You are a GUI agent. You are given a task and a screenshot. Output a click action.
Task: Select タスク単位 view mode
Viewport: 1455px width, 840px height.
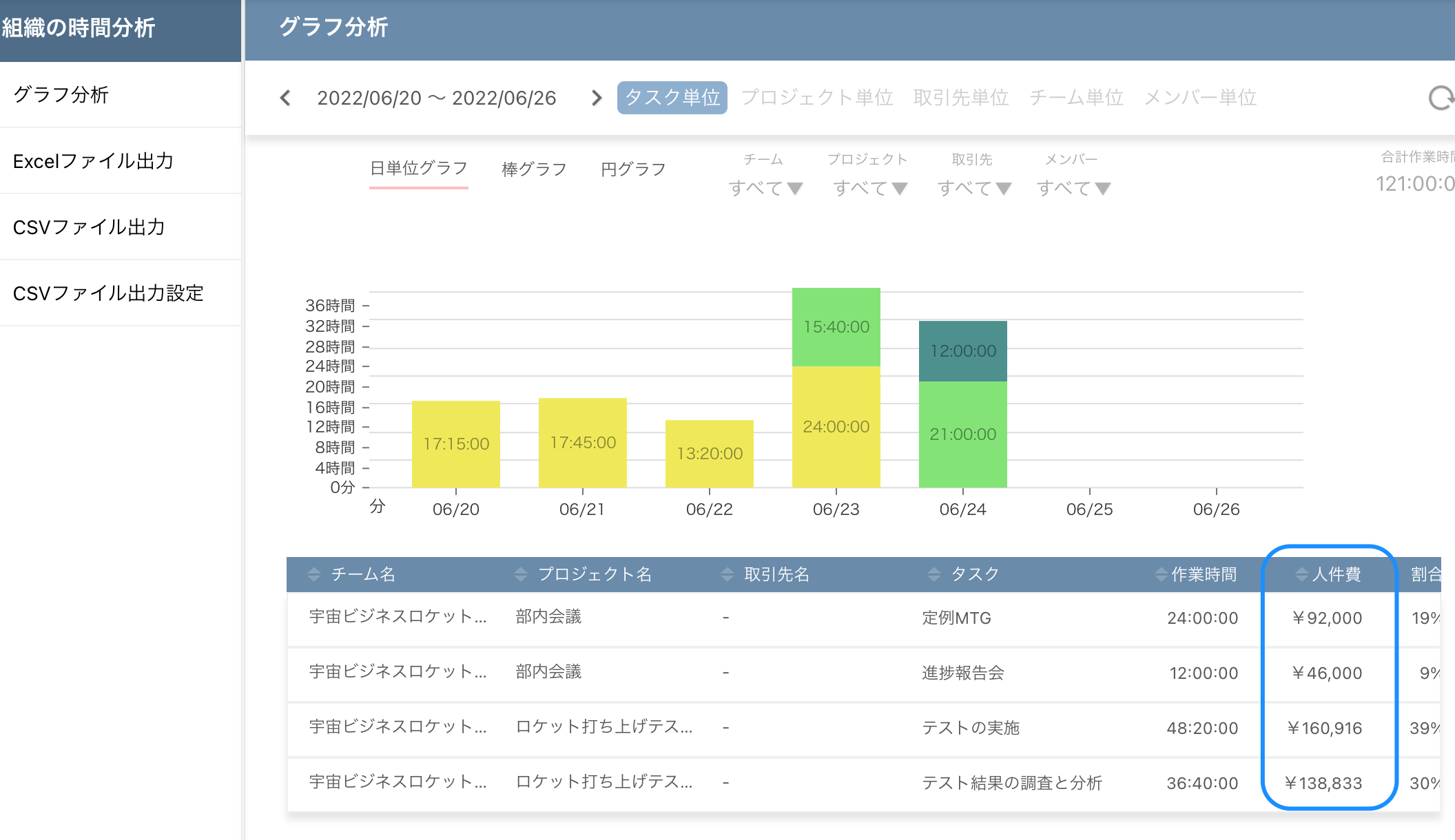pyautogui.click(x=672, y=98)
